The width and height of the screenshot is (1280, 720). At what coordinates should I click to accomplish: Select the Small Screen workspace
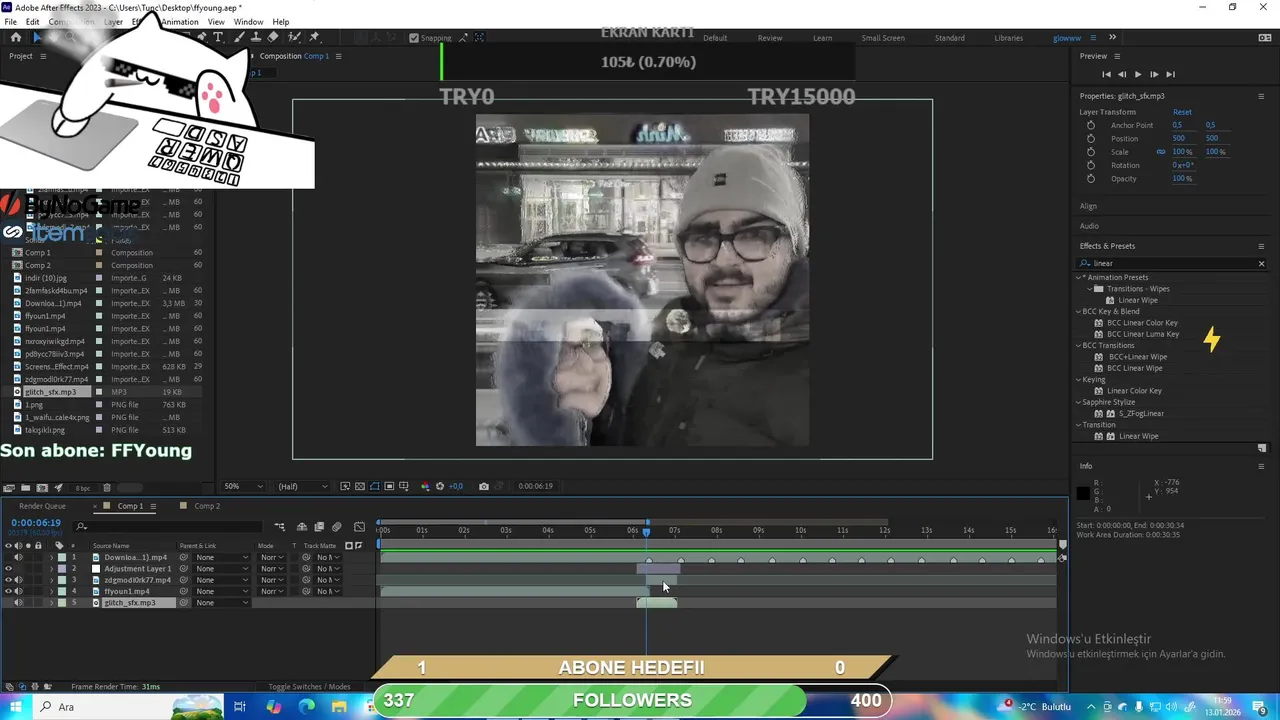[883, 38]
